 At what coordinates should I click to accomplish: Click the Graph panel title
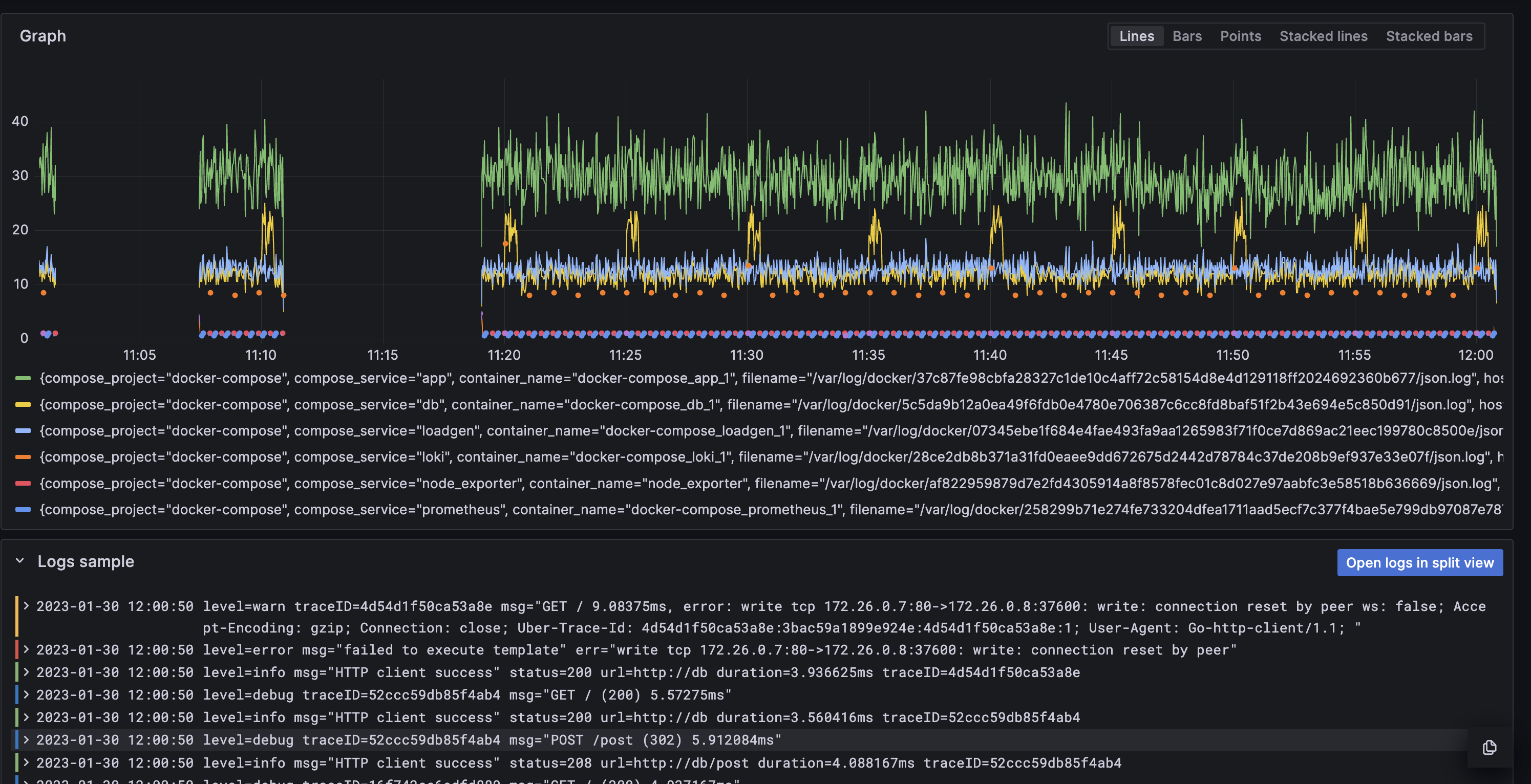point(42,36)
